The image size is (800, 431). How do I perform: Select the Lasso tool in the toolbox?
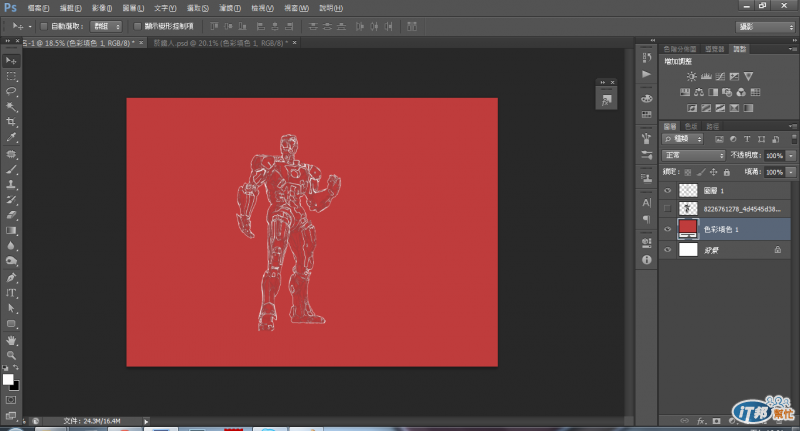[12, 91]
